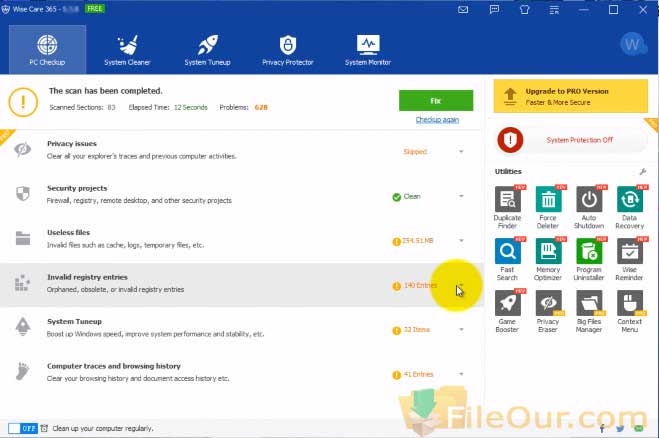Screen dimensions: 659x438
Task: Open the mail icon in title bar
Action: [x=463, y=9]
